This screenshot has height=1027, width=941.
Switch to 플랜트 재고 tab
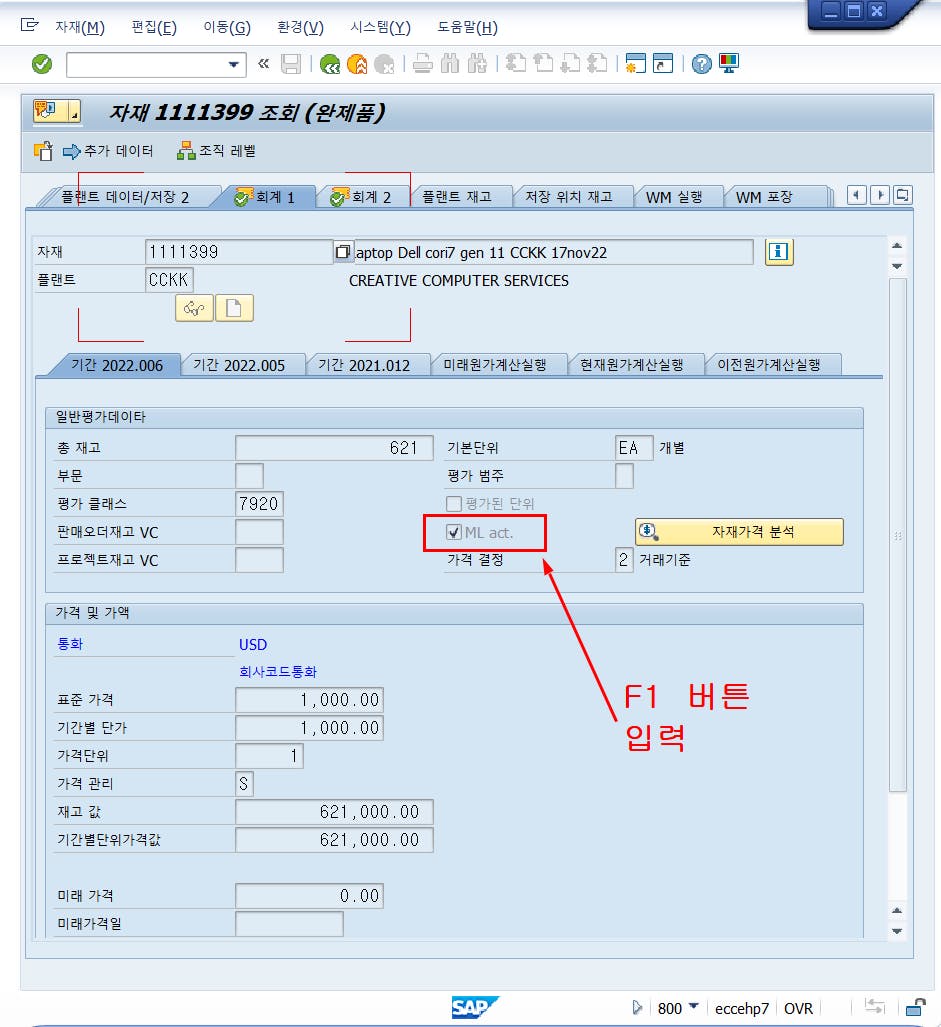pyautogui.click(x=456, y=197)
